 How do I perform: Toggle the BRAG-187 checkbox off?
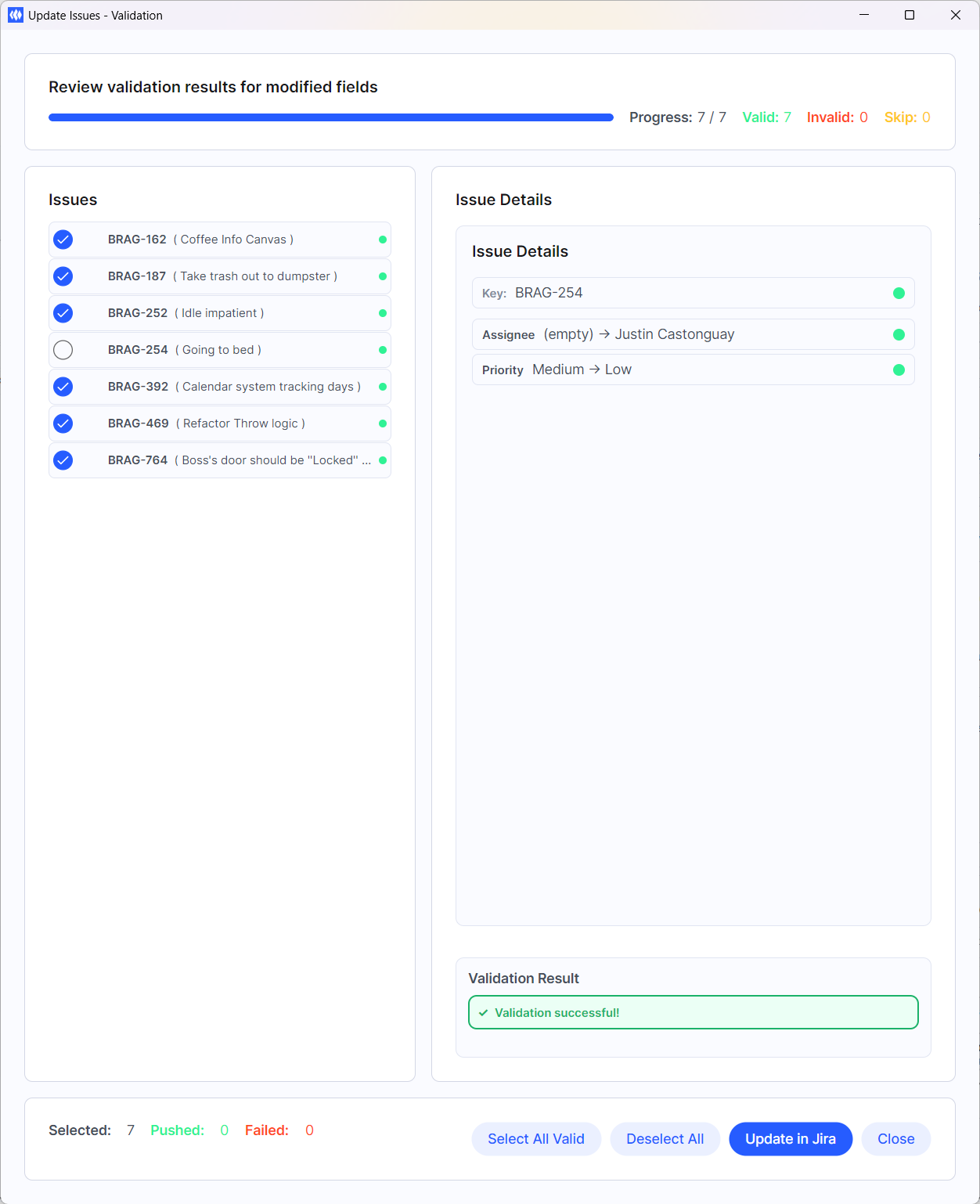click(63, 276)
